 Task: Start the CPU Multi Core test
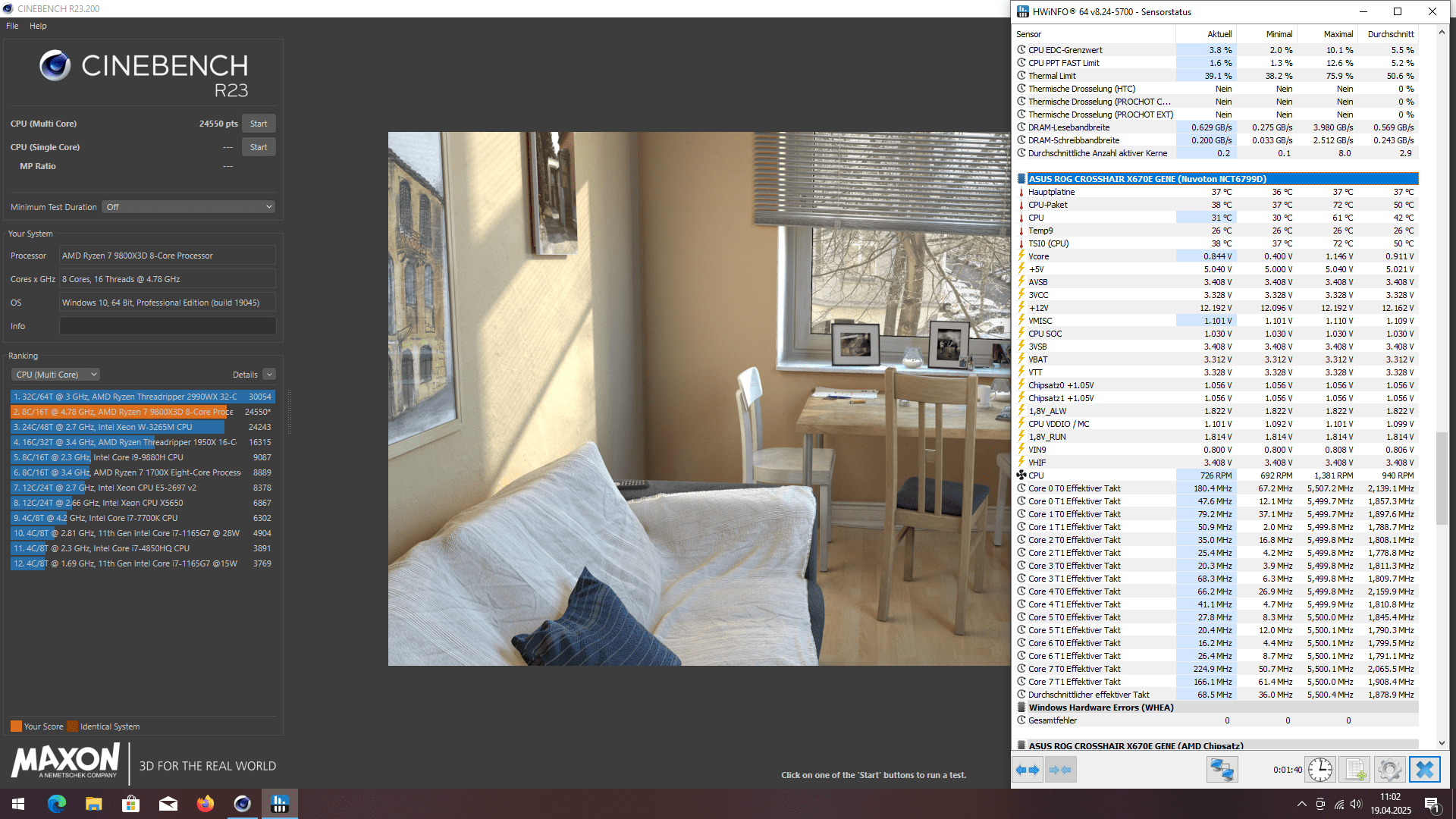click(x=259, y=124)
